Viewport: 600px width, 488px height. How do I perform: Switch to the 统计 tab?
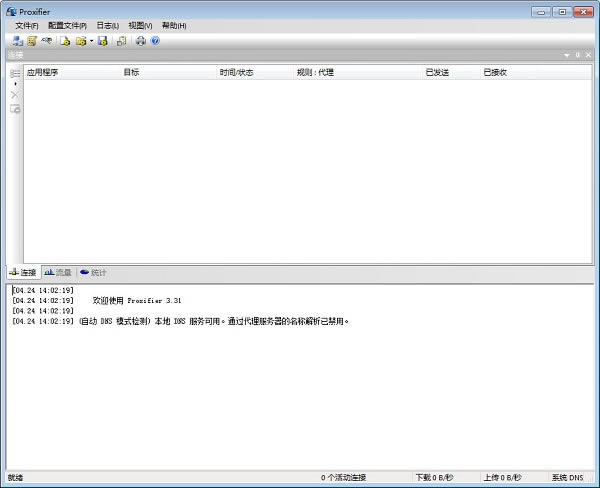click(93, 273)
